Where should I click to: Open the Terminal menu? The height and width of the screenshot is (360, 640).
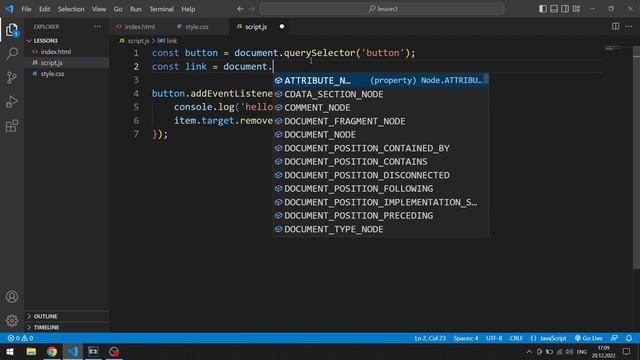tap(161, 9)
